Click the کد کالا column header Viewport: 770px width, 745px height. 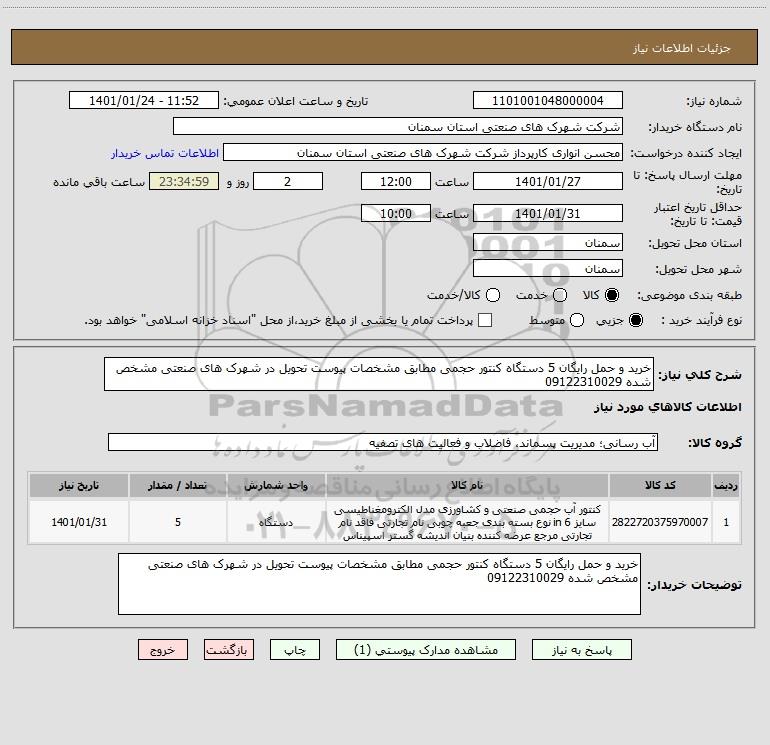click(660, 485)
